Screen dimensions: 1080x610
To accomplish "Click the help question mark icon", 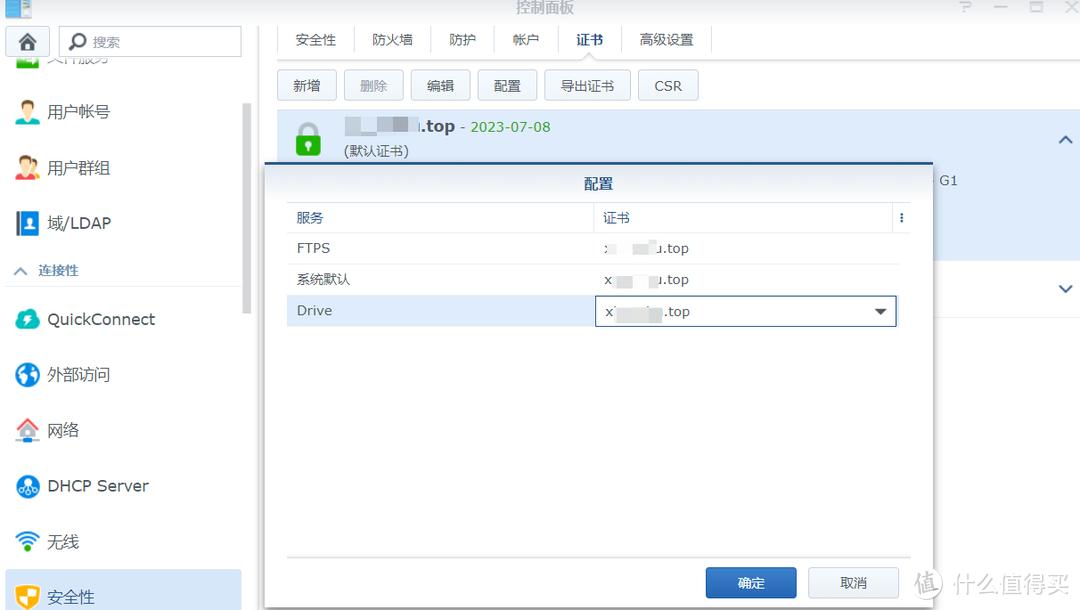I will tap(966, 7).
